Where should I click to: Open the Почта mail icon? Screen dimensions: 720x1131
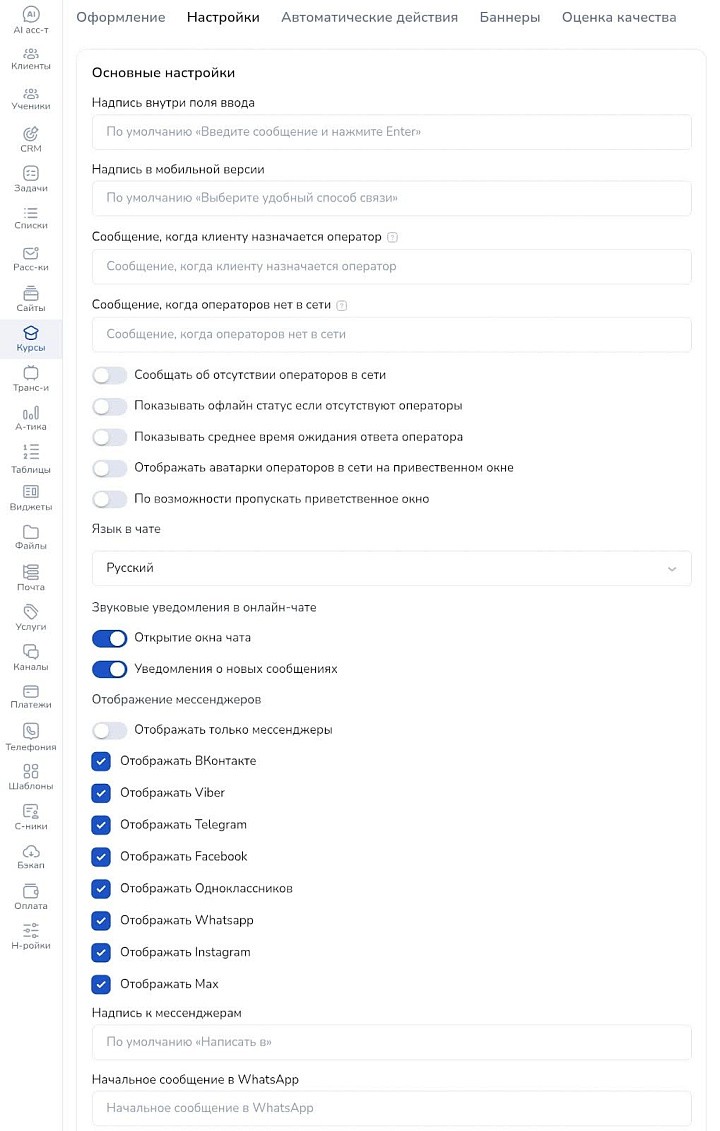[31, 571]
